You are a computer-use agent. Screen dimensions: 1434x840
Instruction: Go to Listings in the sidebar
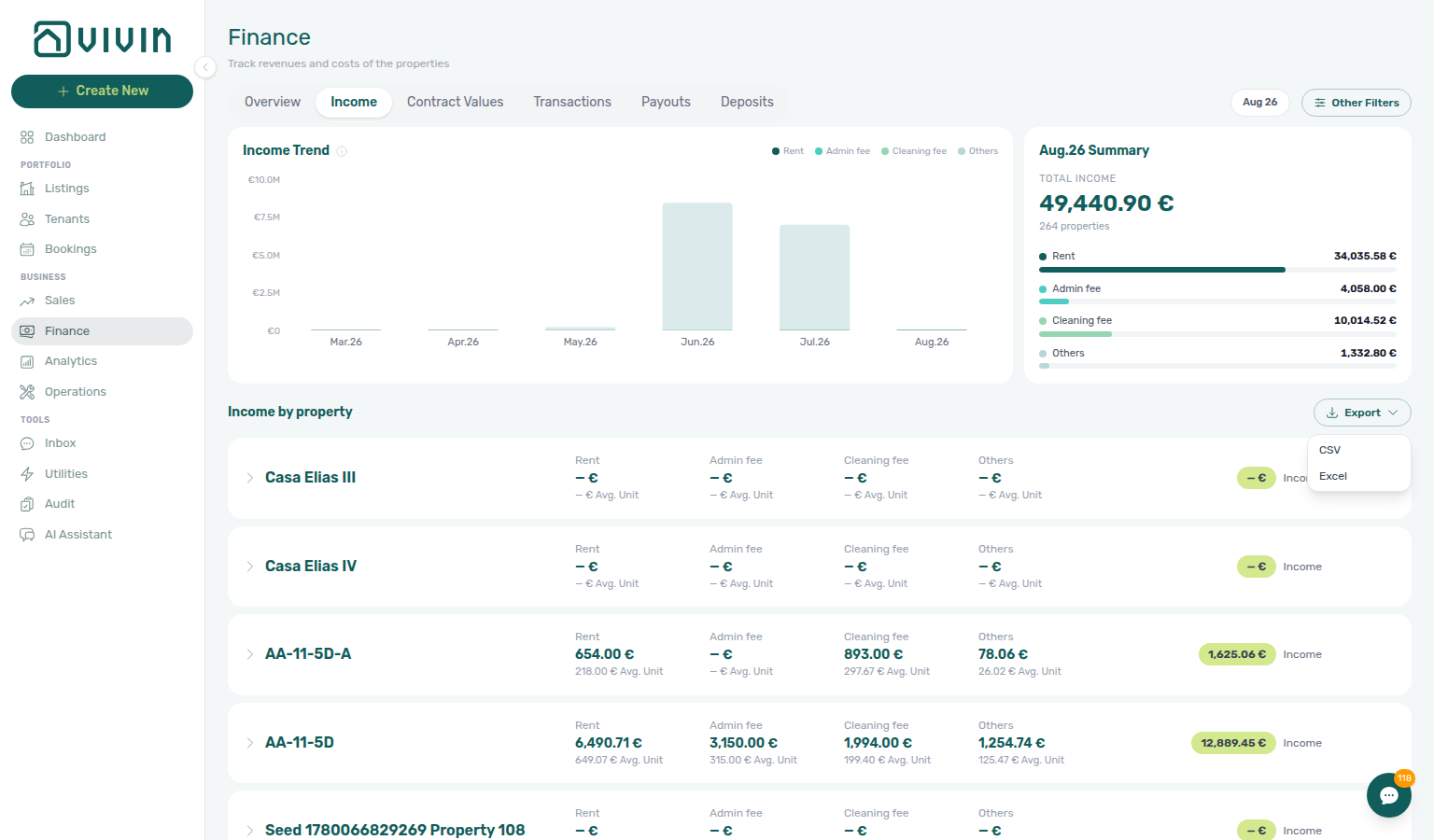[102, 189]
